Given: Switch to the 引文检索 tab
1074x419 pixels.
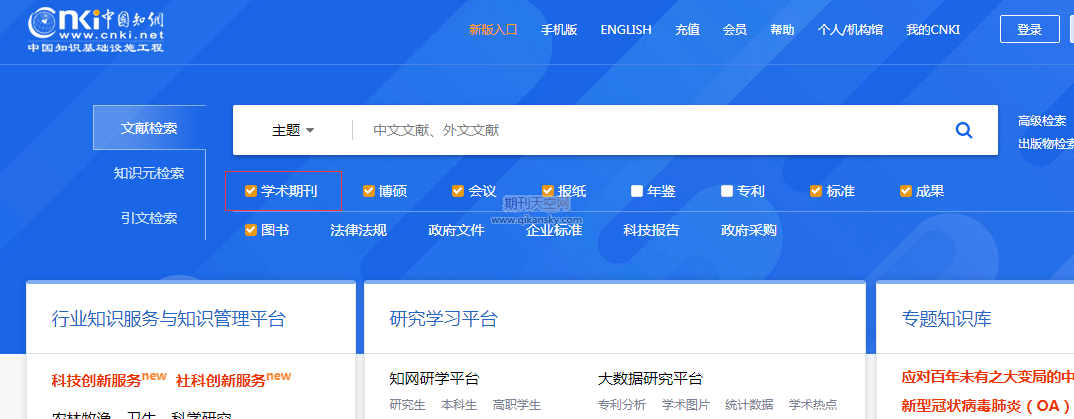Looking at the screenshot, I should 149,218.
